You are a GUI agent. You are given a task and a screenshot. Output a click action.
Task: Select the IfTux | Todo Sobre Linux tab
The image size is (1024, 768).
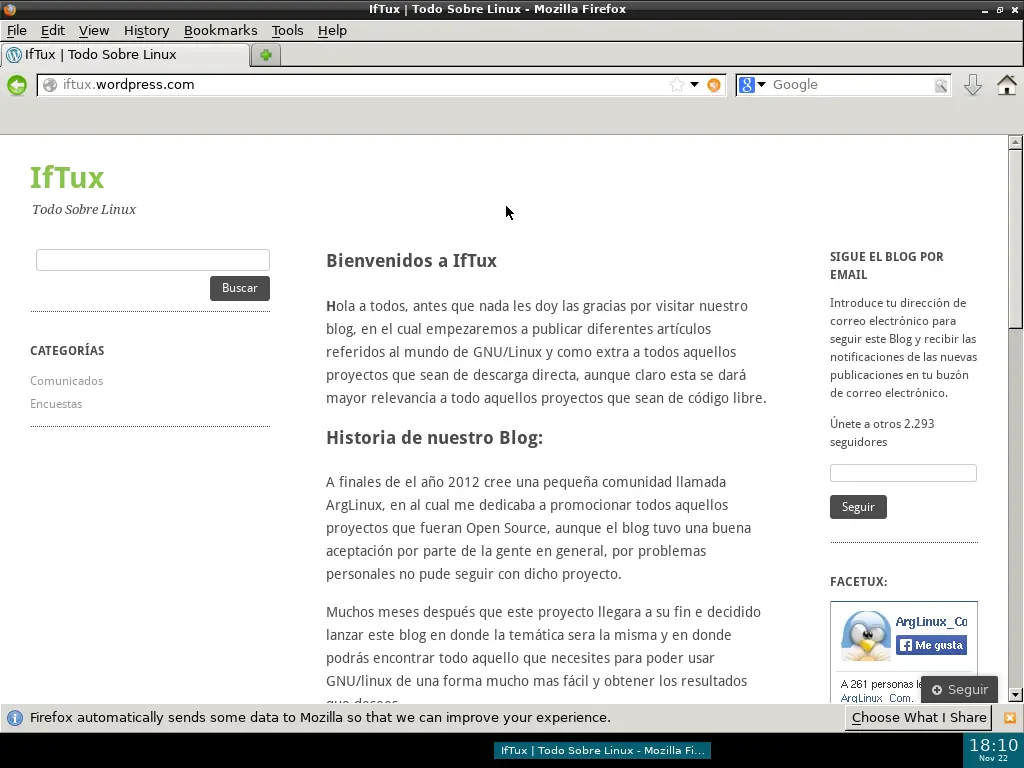[x=125, y=55]
